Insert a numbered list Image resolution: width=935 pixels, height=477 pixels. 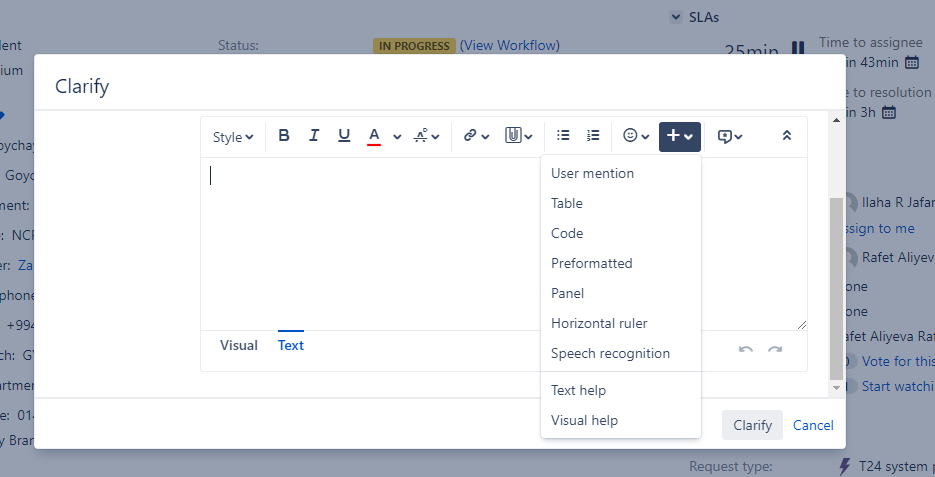pyautogui.click(x=593, y=135)
